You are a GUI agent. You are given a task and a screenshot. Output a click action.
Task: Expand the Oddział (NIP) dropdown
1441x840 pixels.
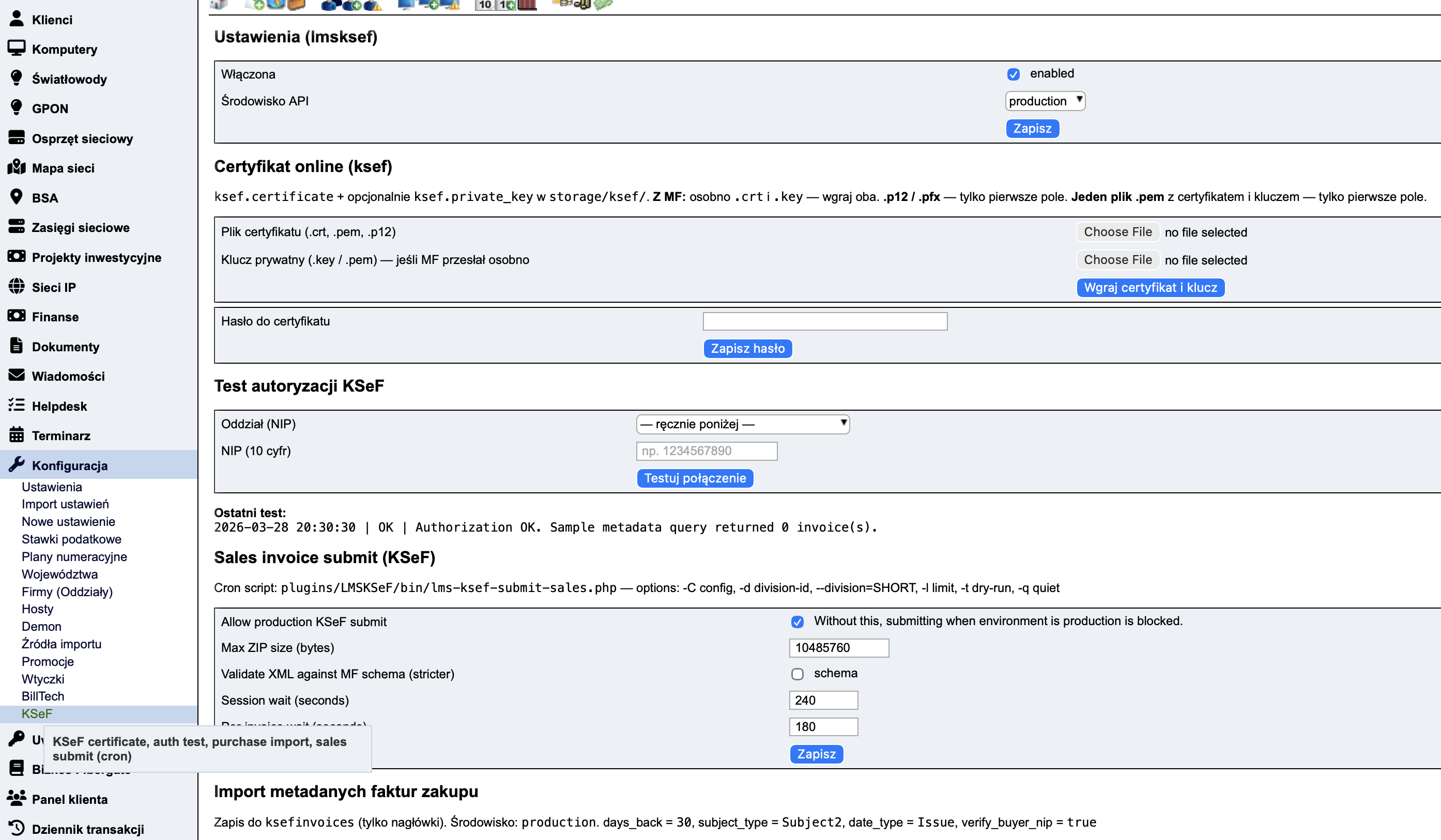[x=742, y=424]
